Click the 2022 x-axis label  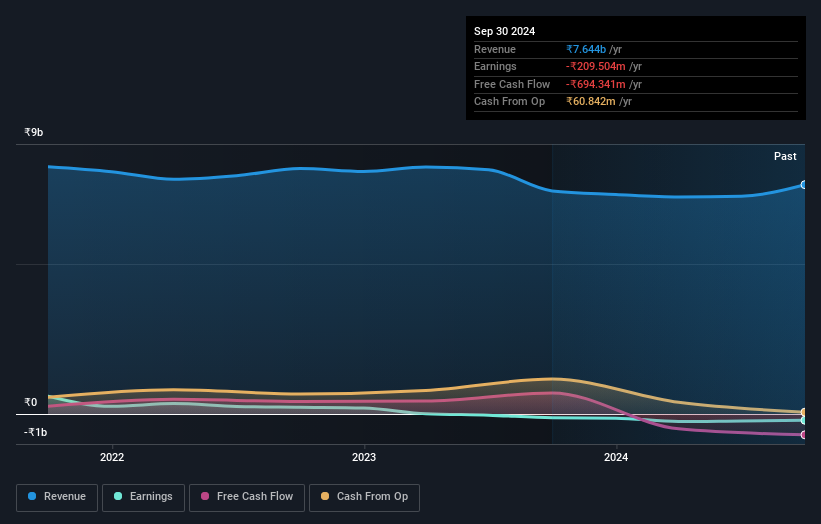pos(112,457)
